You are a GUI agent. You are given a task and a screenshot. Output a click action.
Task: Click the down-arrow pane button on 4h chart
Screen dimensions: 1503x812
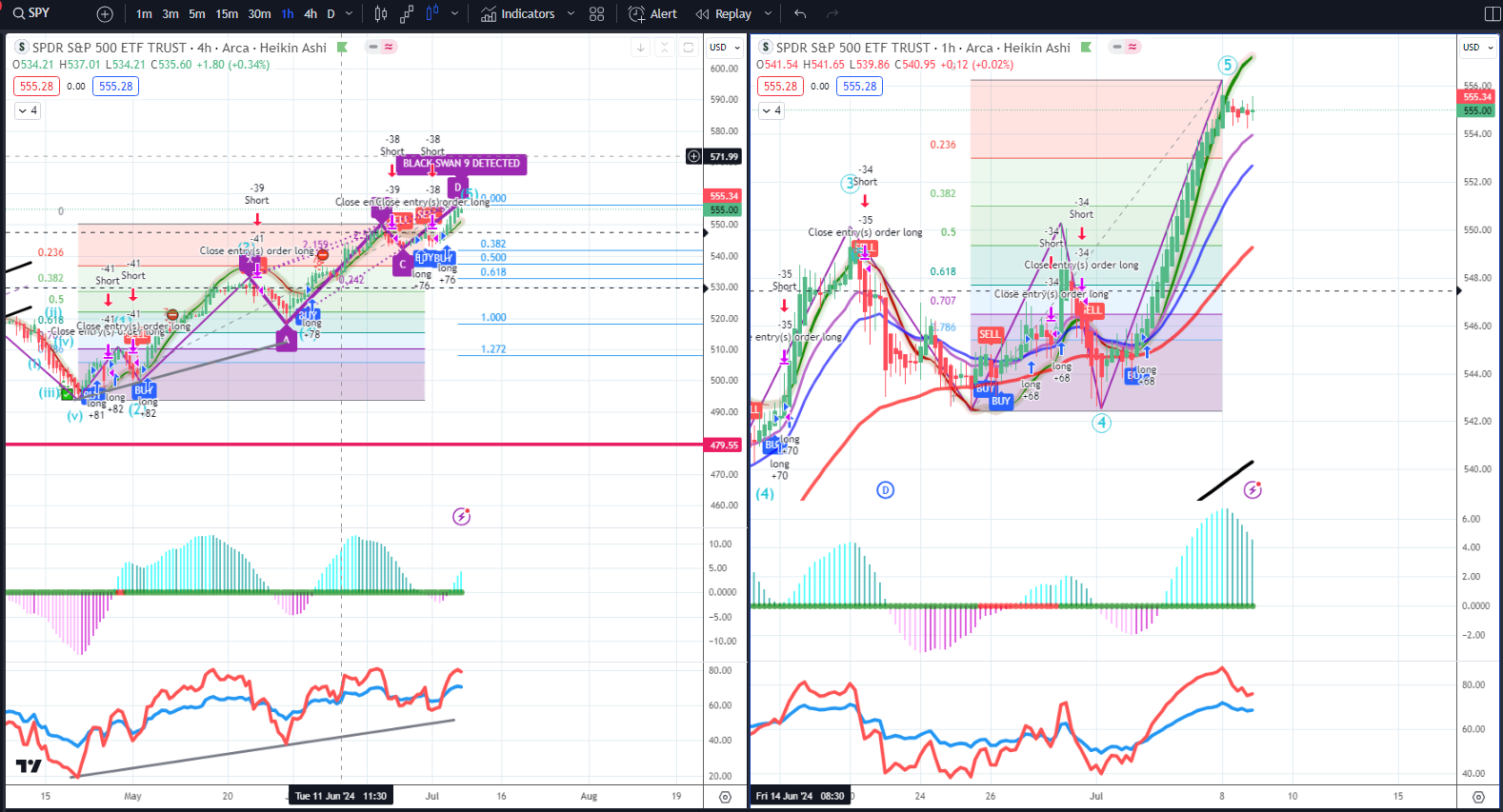[641, 48]
